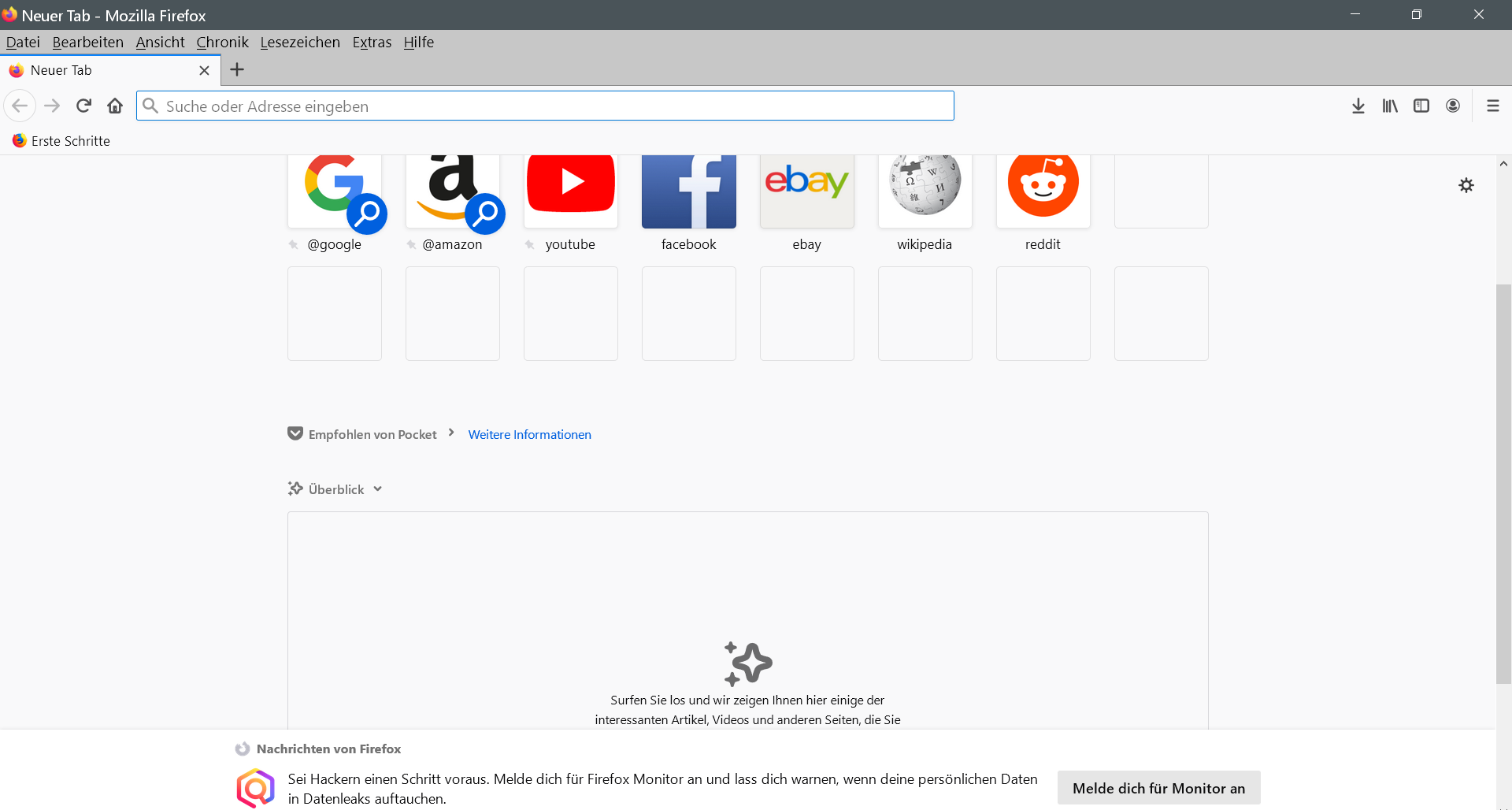The height and width of the screenshot is (810, 1512).
Task: Click the vertical scrollbar thumb
Action: click(1503, 484)
